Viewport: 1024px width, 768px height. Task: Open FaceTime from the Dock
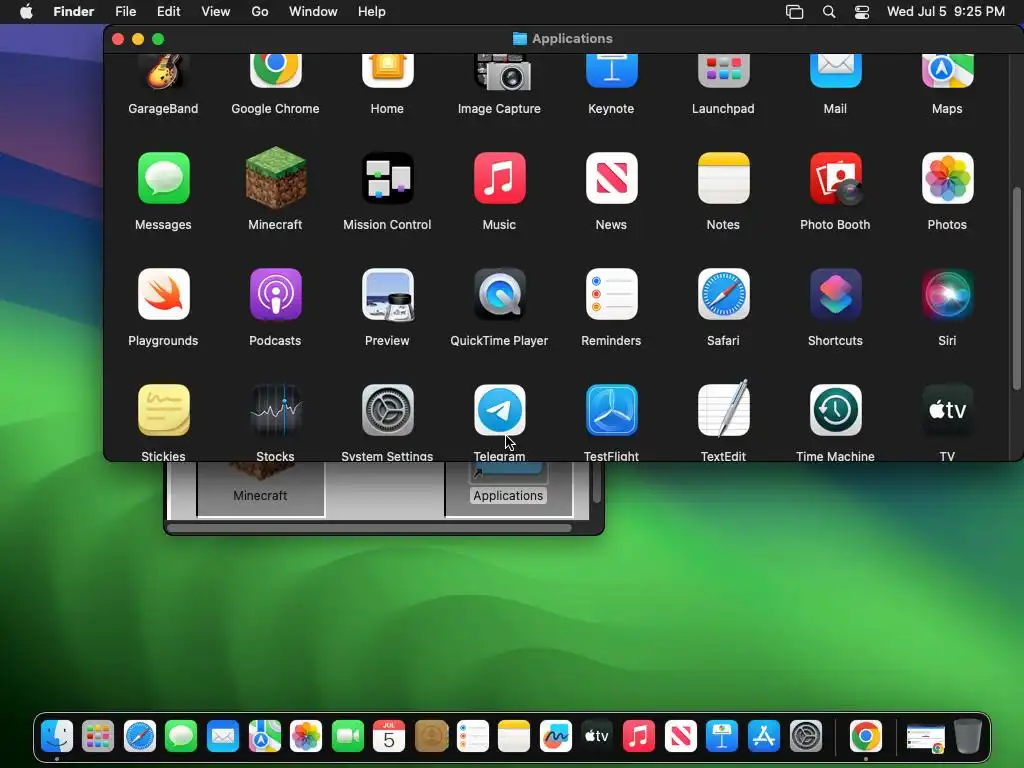pos(348,737)
